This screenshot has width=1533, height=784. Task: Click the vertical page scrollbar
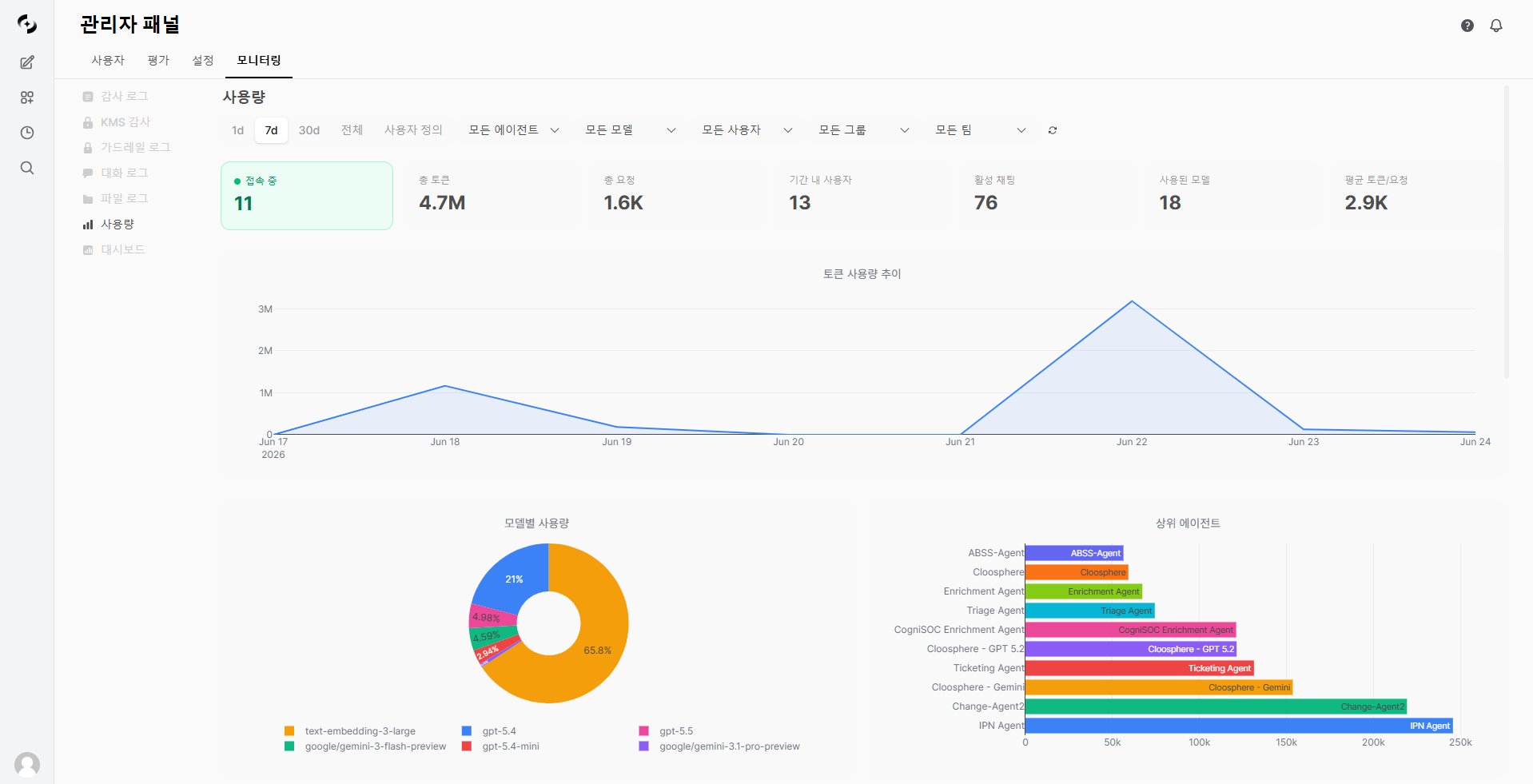1507,232
